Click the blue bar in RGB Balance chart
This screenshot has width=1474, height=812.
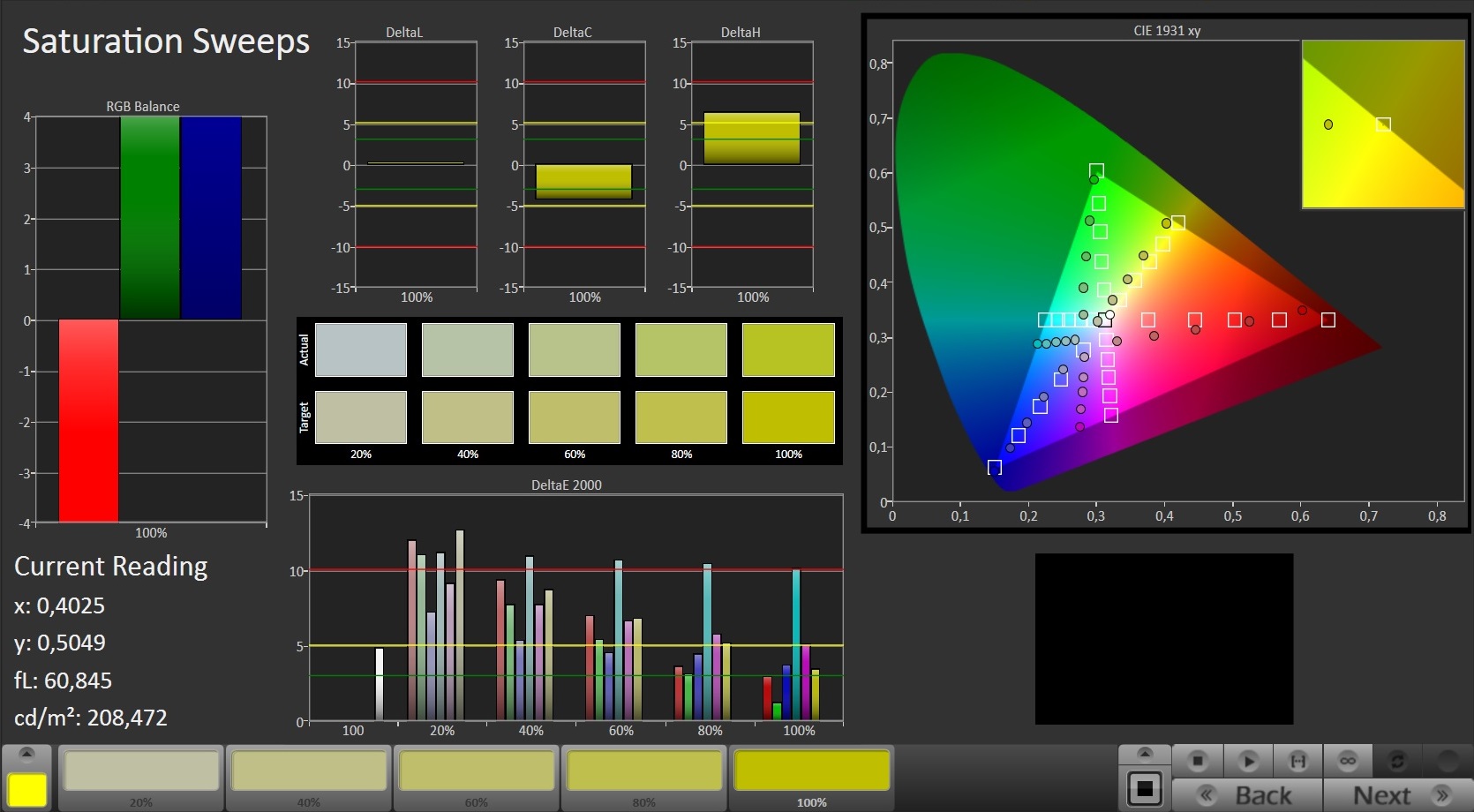(211, 218)
